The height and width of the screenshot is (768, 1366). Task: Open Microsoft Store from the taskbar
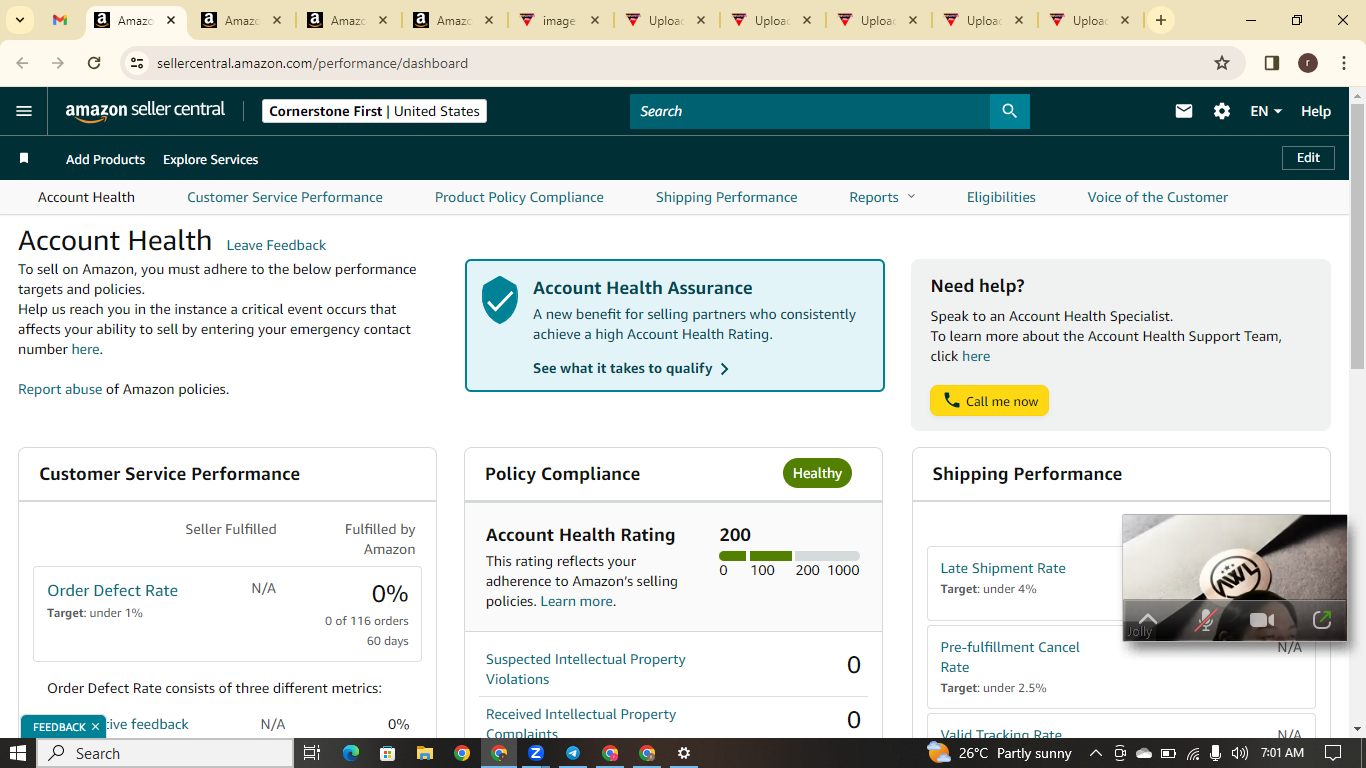click(388, 753)
